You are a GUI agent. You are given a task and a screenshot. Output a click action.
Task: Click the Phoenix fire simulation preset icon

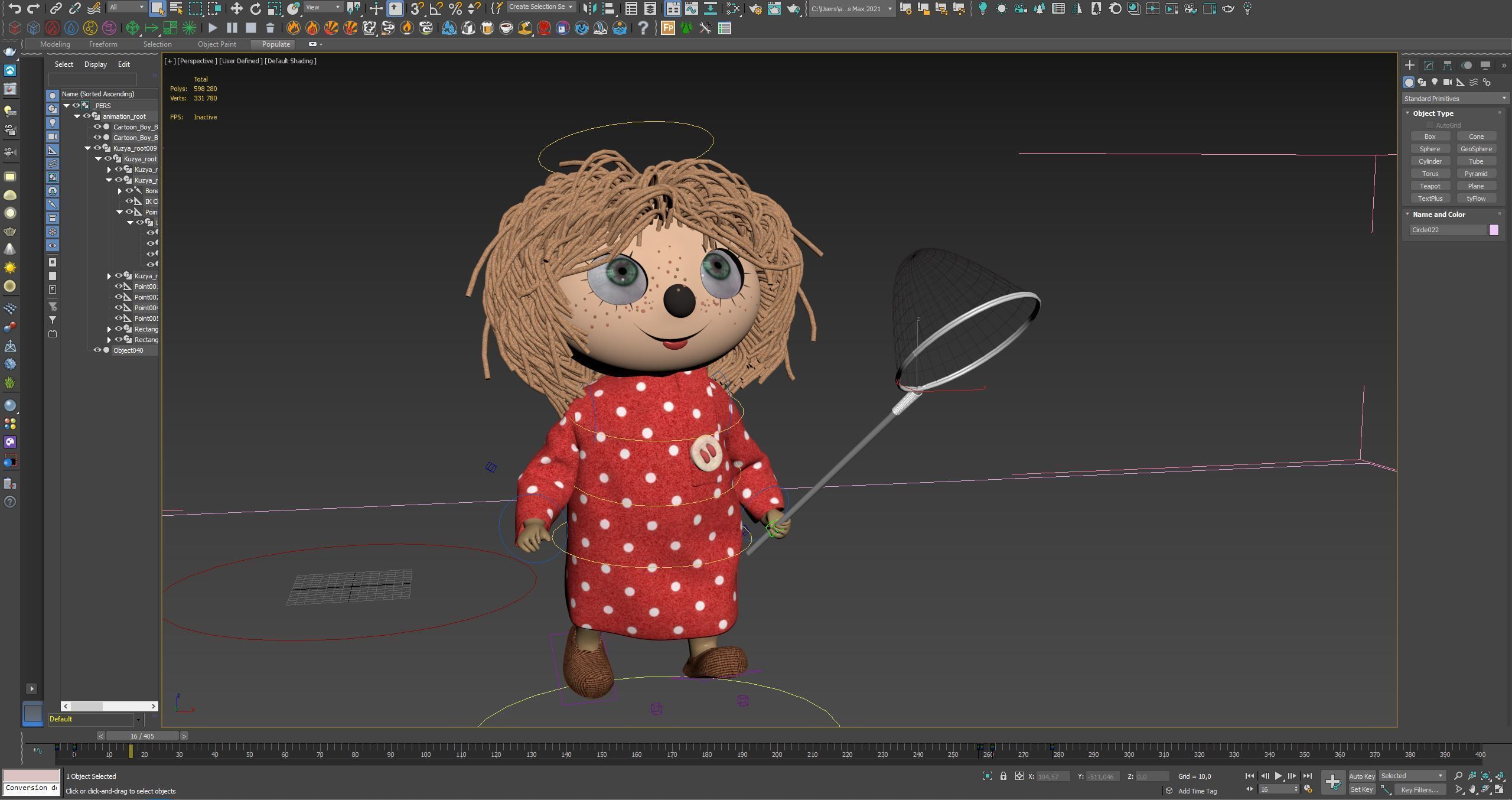(293, 28)
